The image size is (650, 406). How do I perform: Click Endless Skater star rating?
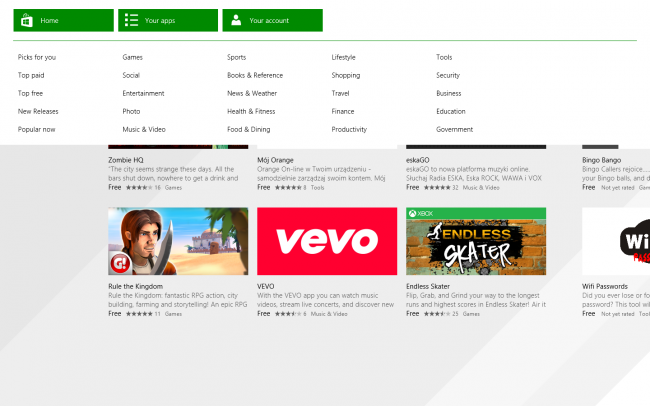[437, 314]
